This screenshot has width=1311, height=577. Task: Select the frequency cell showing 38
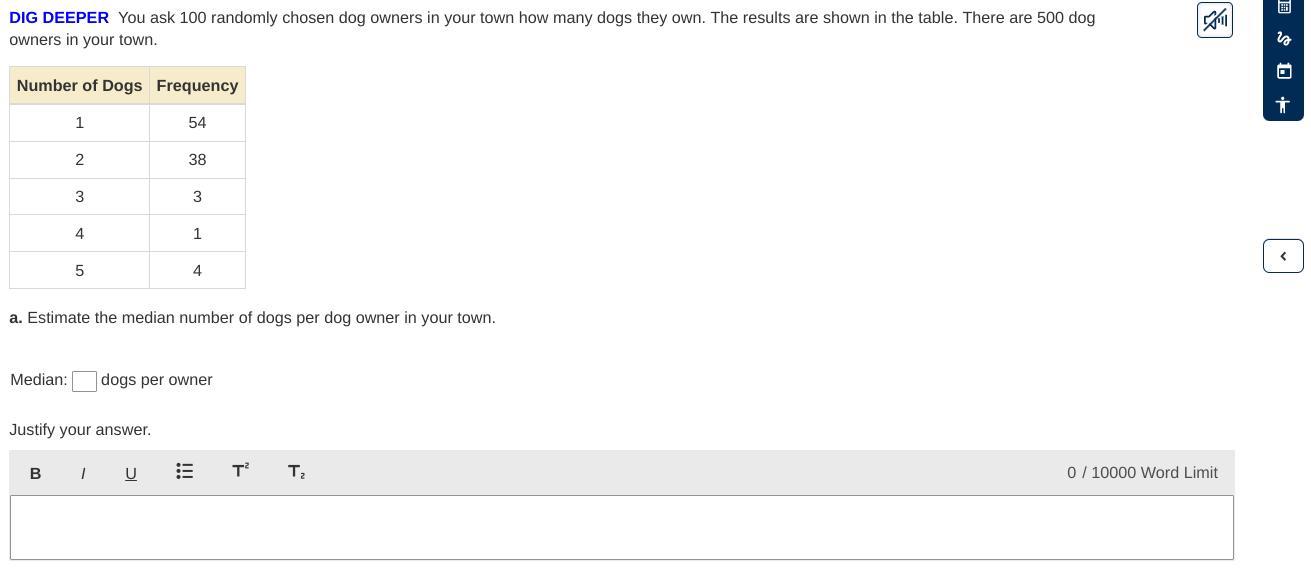click(x=197, y=160)
